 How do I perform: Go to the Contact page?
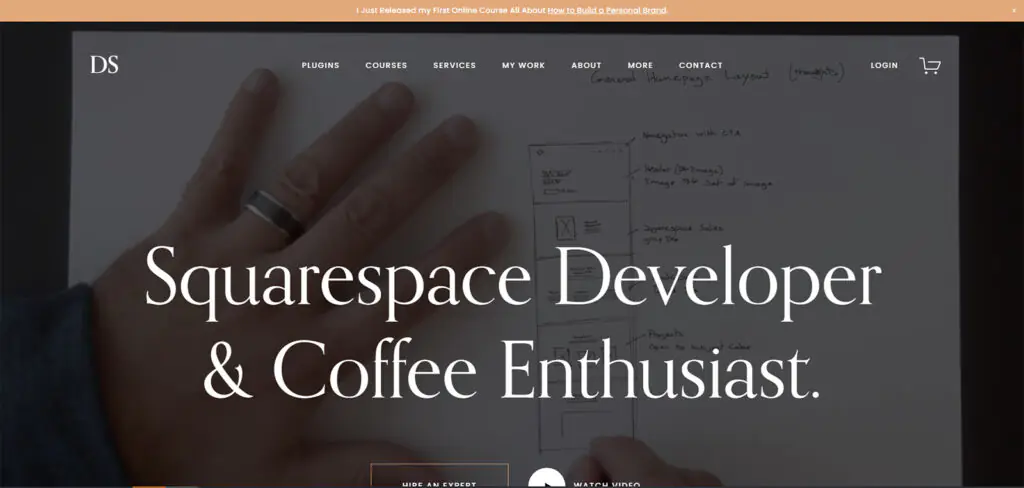(701, 65)
